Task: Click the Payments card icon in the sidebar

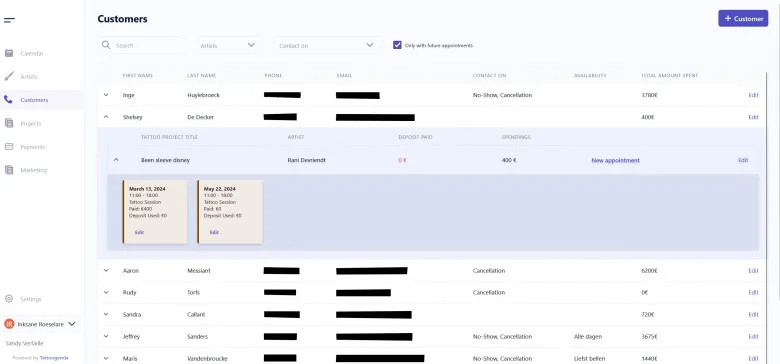Action: [x=9, y=147]
